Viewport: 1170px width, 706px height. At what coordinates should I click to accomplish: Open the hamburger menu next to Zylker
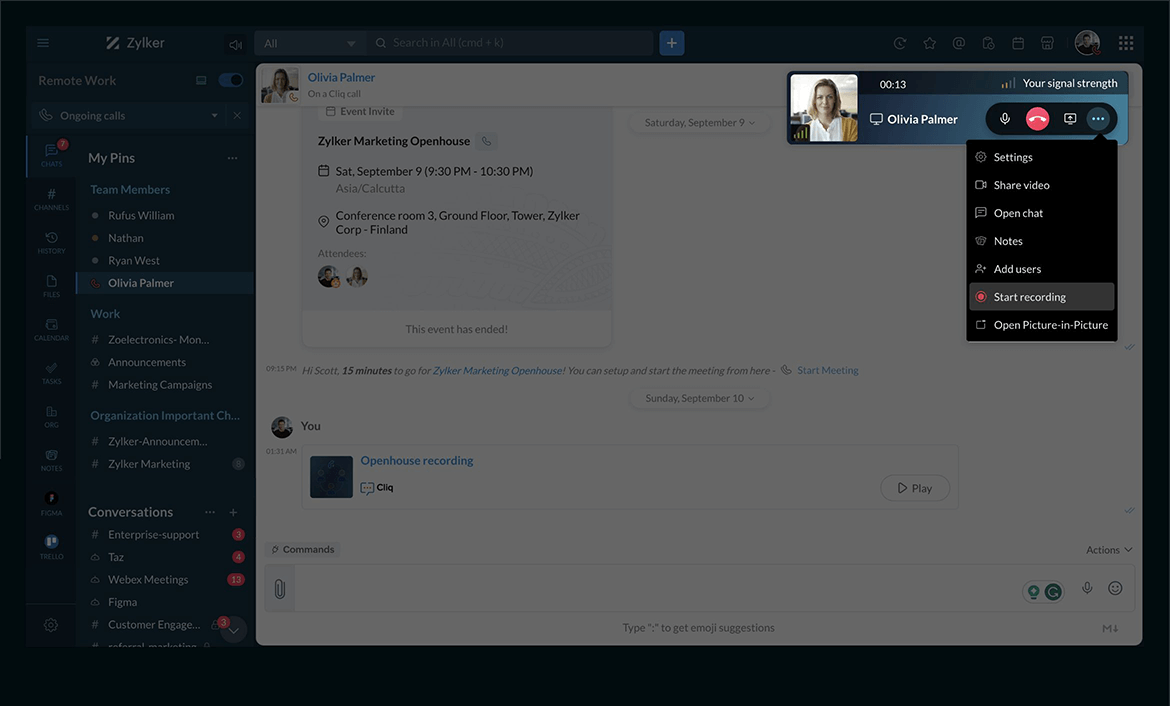tap(43, 43)
